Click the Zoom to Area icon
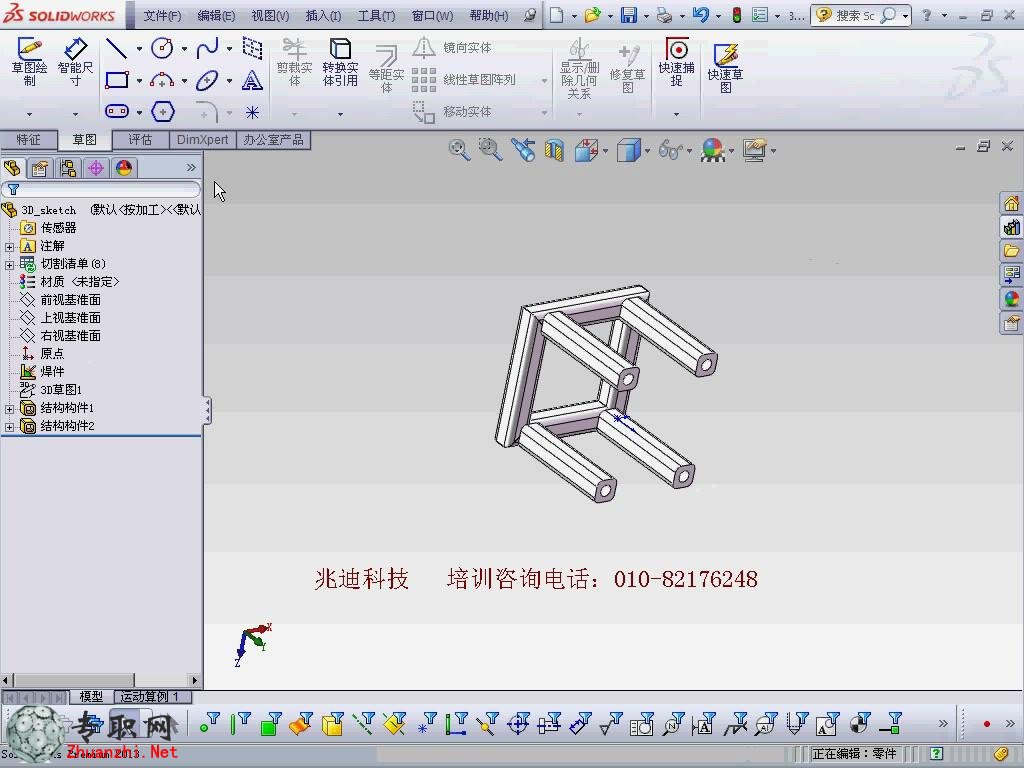This screenshot has width=1024, height=768. (x=490, y=150)
